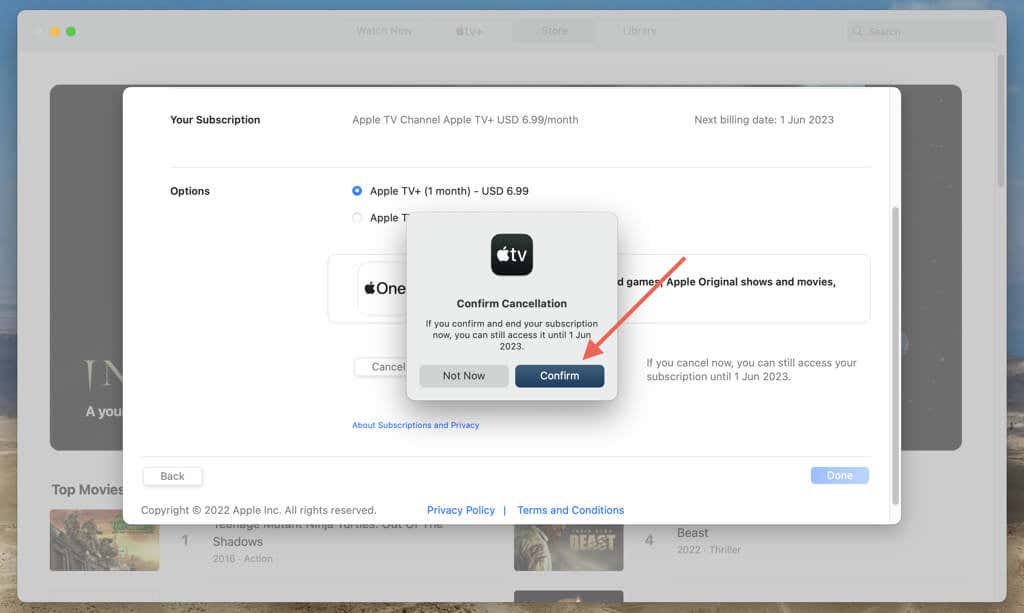Switch to the Store tab

coord(553,31)
